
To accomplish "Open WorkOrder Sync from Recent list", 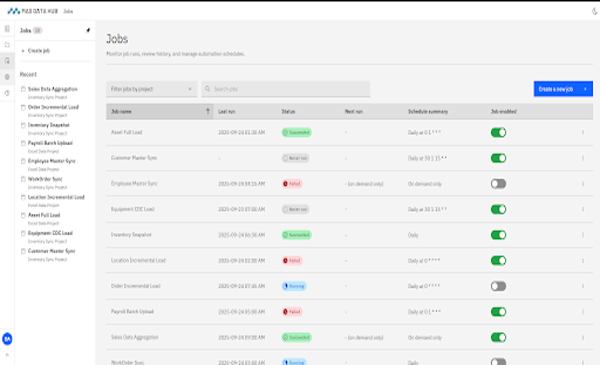I will click(45, 179).
